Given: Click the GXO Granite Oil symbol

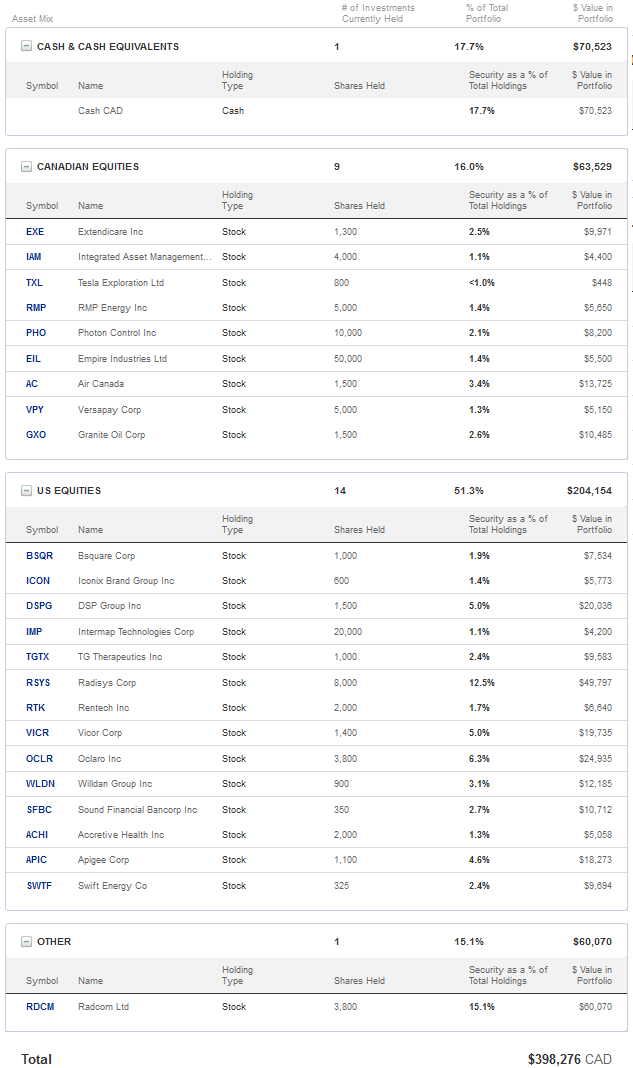Looking at the screenshot, I should pos(35,435).
